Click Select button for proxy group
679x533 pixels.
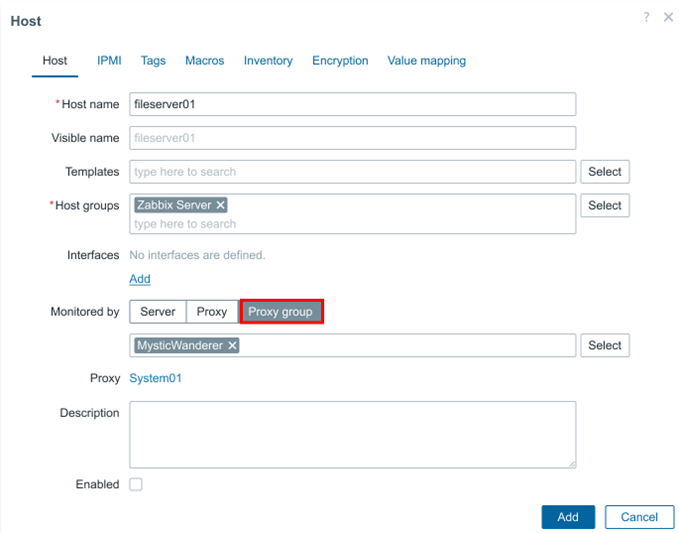(x=605, y=346)
